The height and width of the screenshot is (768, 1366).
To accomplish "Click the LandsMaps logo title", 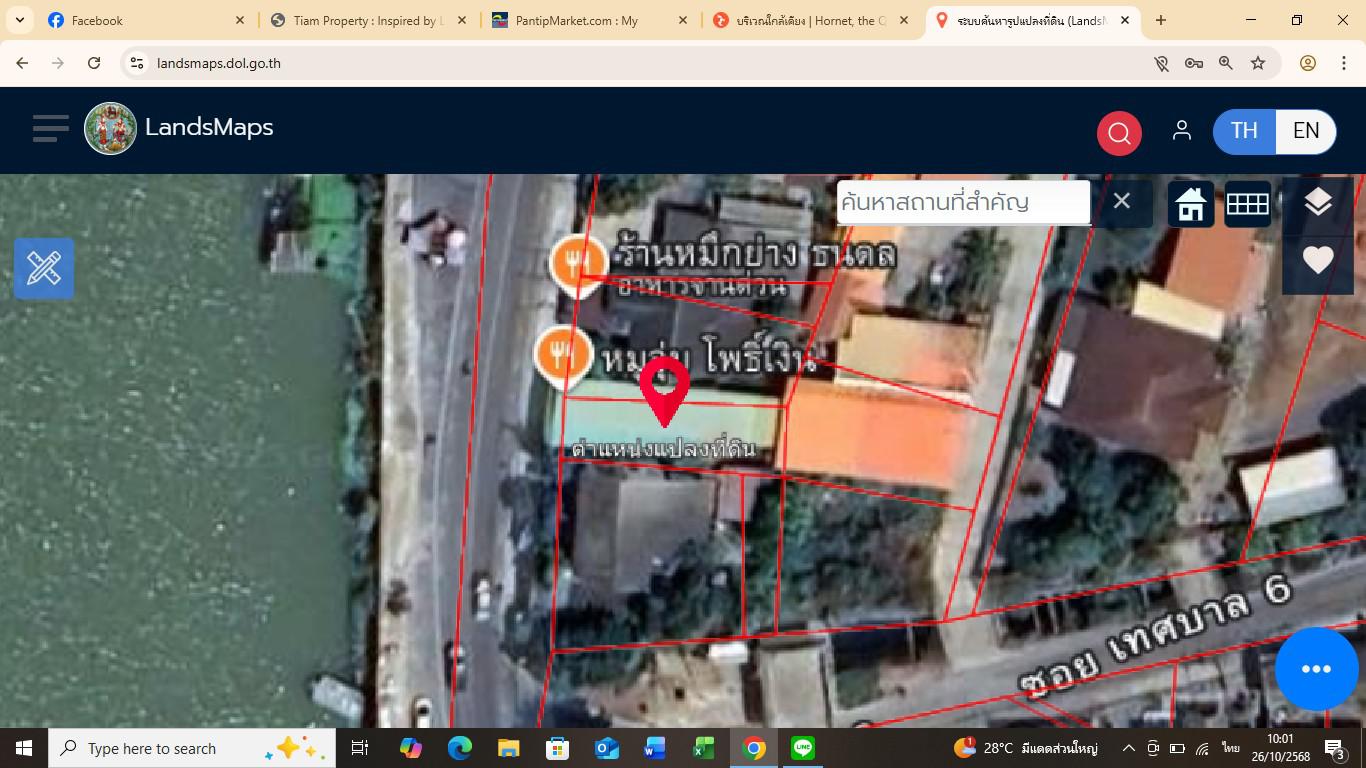I will pyautogui.click(x=209, y=128).
